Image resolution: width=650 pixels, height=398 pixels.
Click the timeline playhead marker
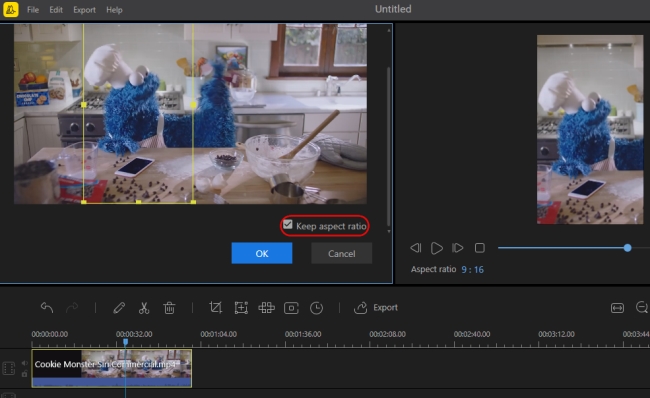point(125,342)
